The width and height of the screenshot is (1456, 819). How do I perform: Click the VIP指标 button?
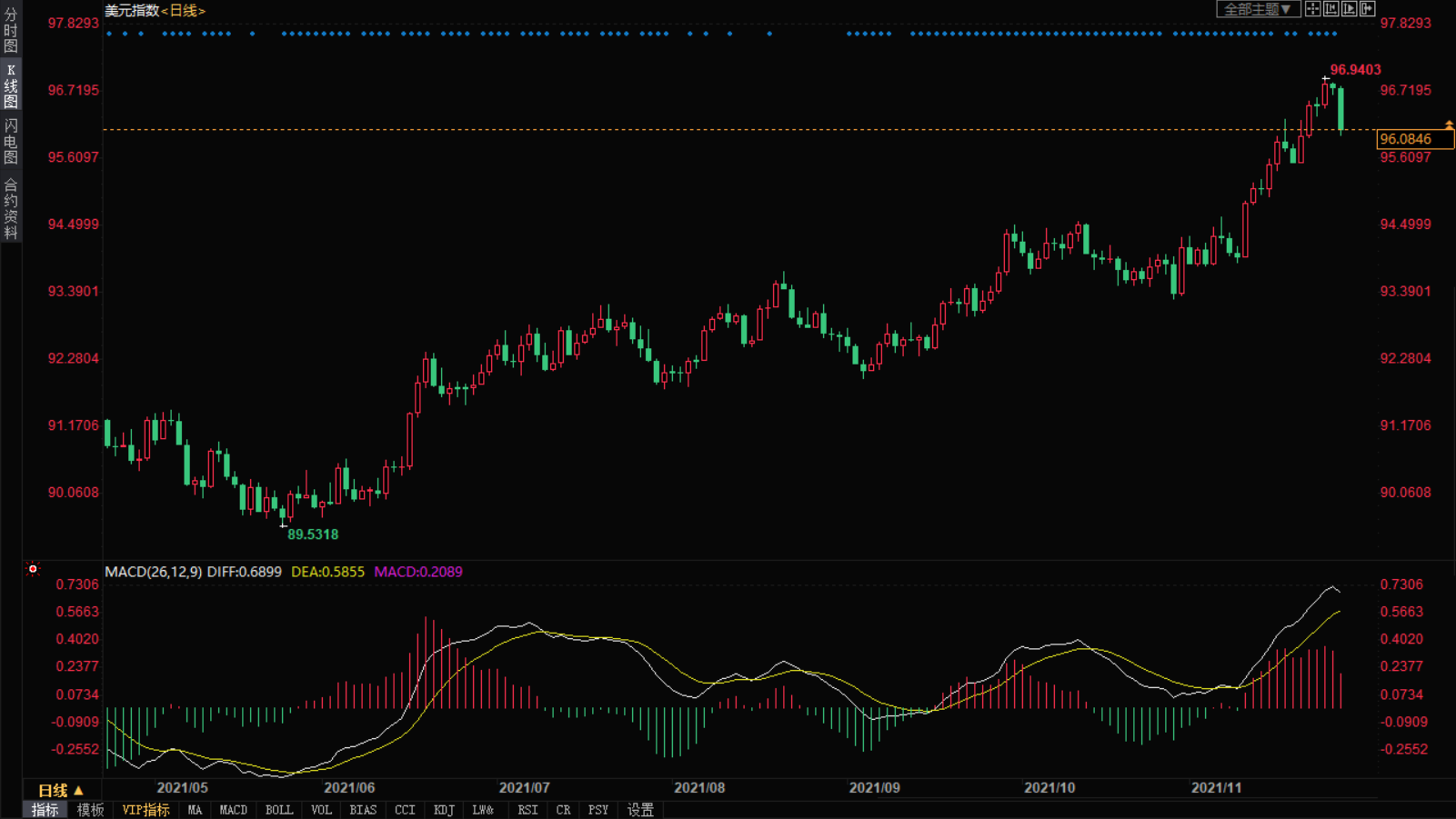pos(146,810)
